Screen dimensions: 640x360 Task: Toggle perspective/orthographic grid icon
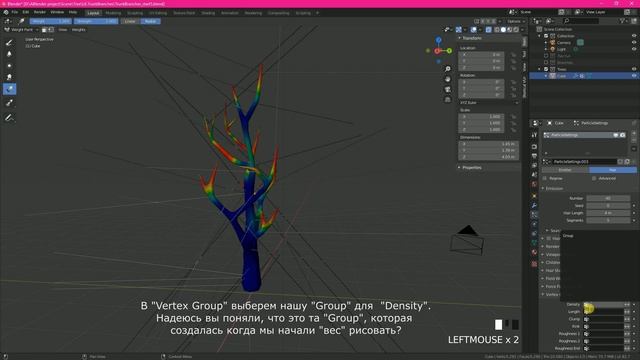[448, 100]
